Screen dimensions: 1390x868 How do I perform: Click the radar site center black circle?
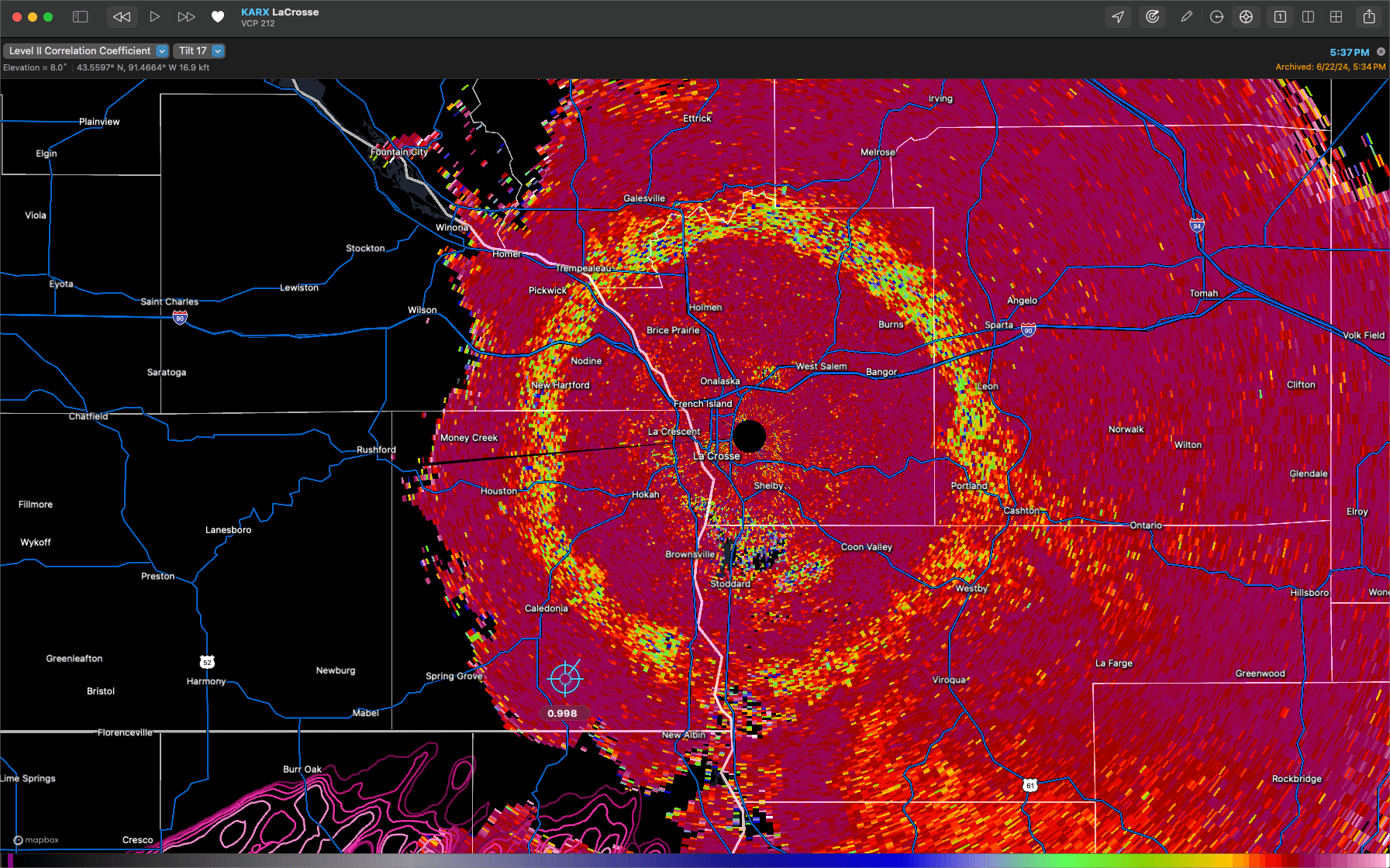749,436
